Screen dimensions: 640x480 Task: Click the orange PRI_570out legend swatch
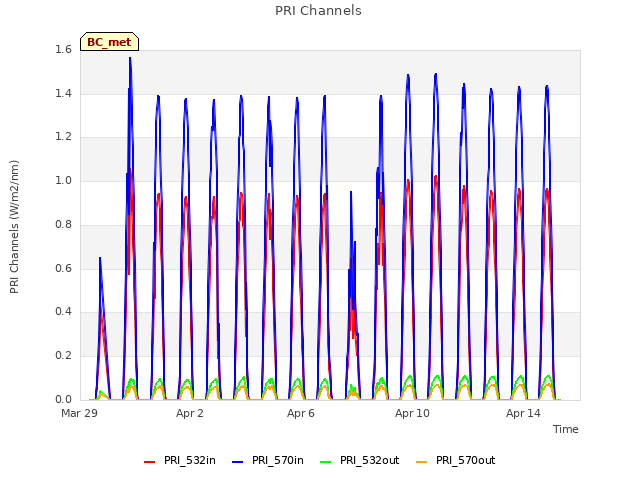coord(422,462)
